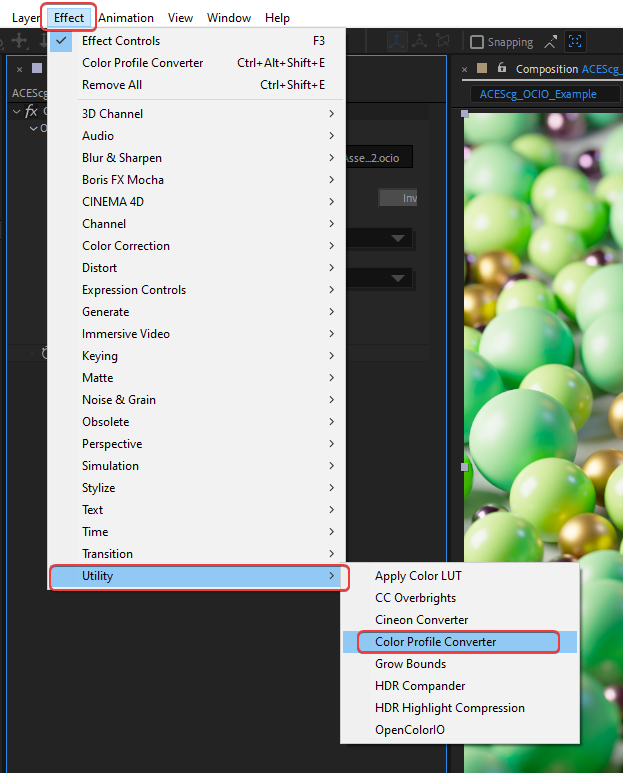
Task: Open the Animation menu in menu bar
Action: (x=126, y=18)
